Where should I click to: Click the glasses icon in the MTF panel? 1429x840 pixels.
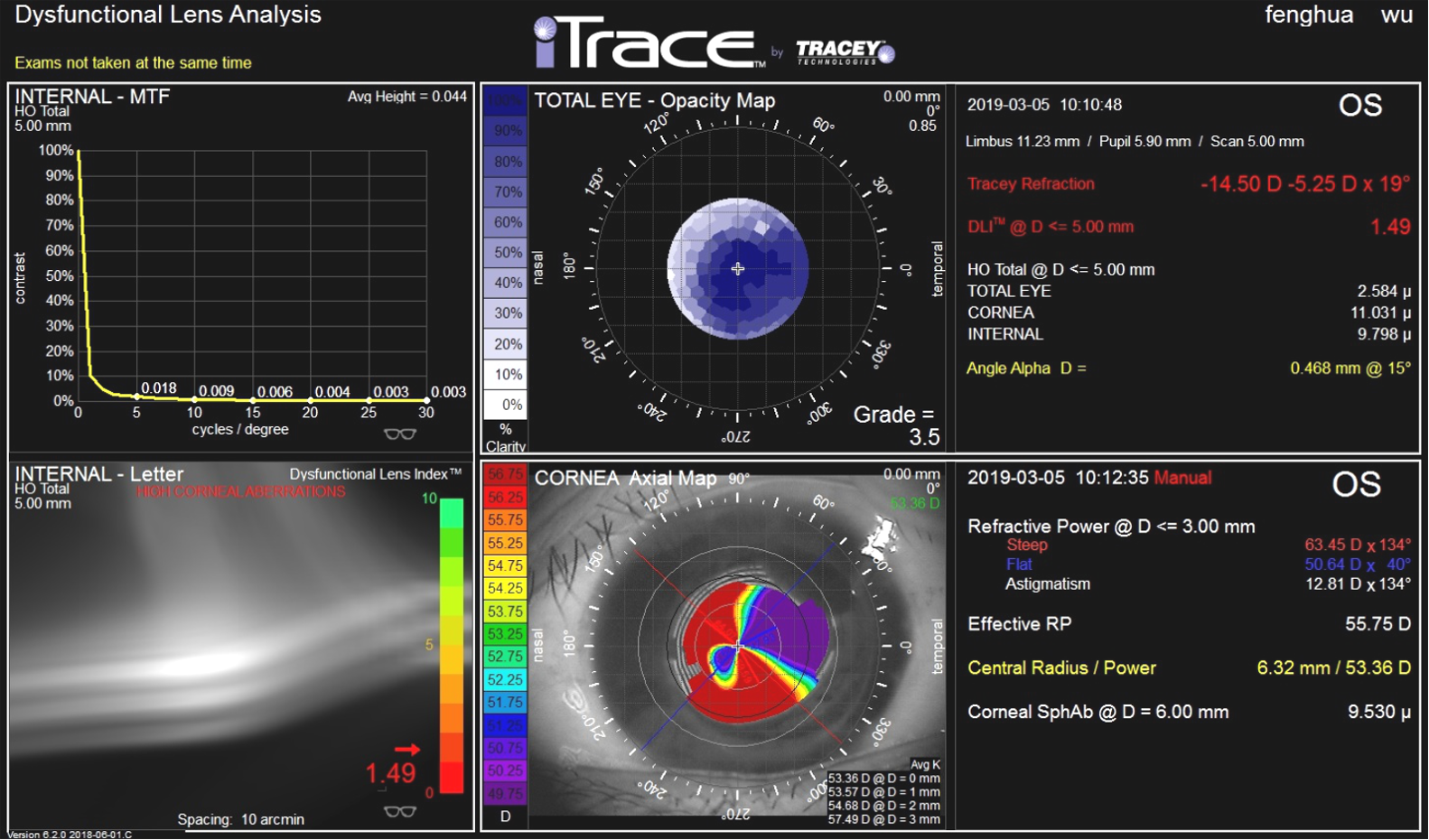[400, 434]
